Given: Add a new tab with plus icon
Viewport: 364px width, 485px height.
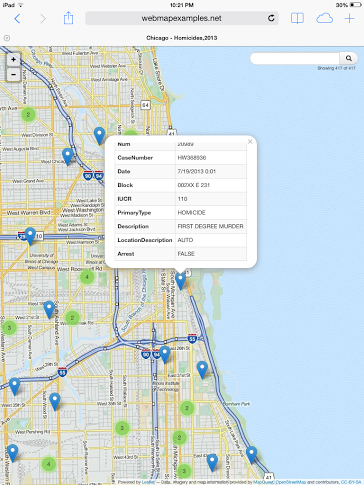Looking at the screenshot, I should tap(349, 18).
